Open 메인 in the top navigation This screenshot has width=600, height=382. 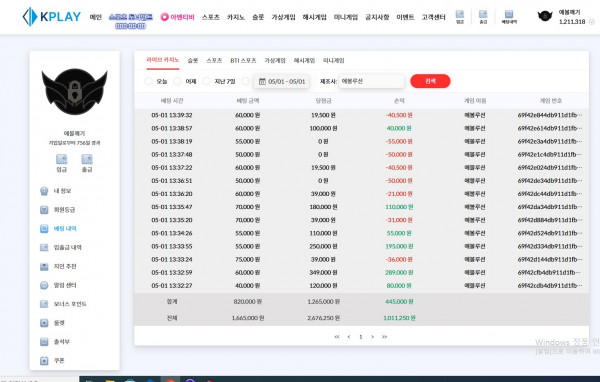tap(96, 17)
